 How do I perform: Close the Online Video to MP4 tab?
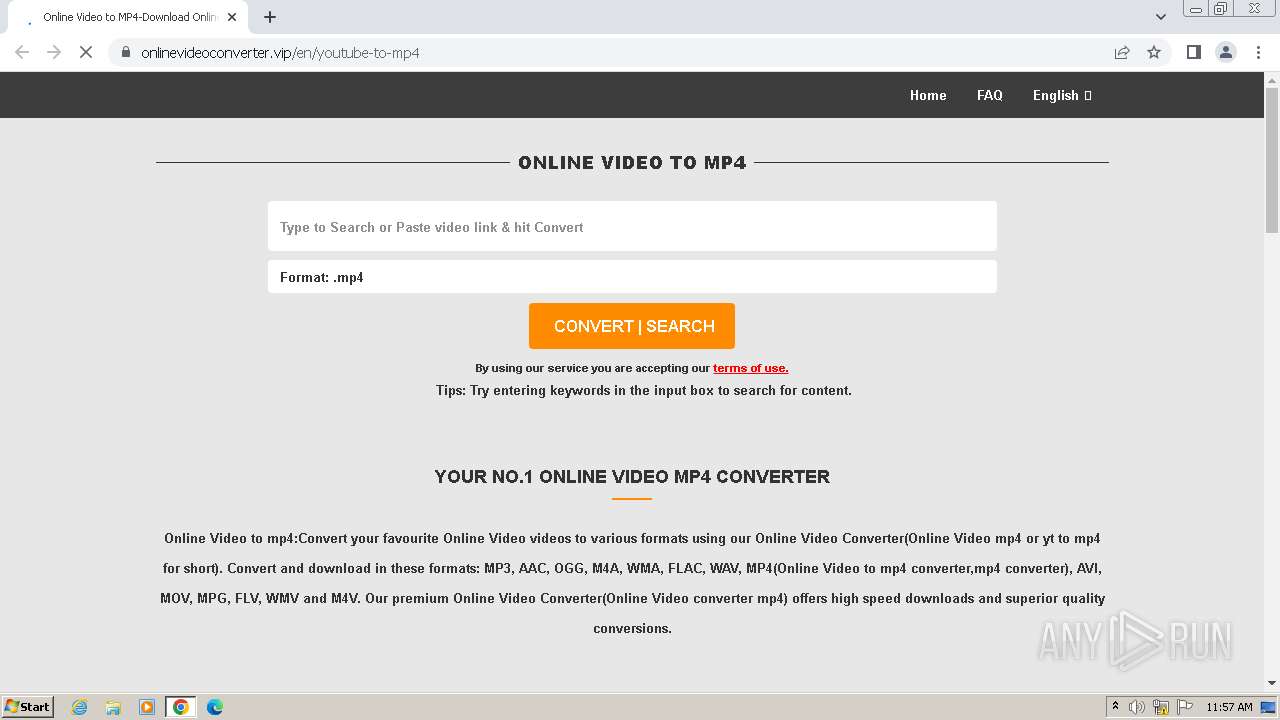click(232, 17)
